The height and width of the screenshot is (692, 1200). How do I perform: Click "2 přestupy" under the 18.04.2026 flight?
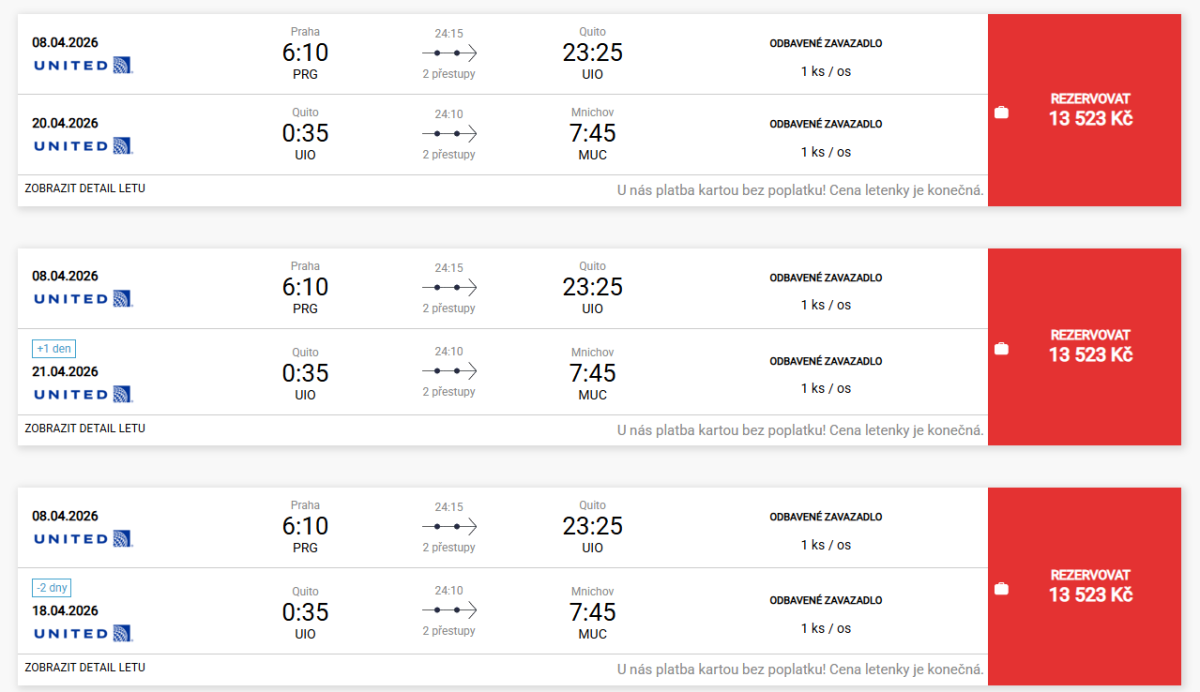click(x=449, y=631)
